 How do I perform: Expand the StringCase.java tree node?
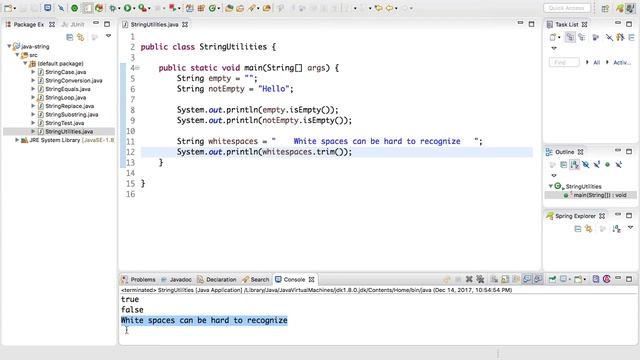point(33,72)
